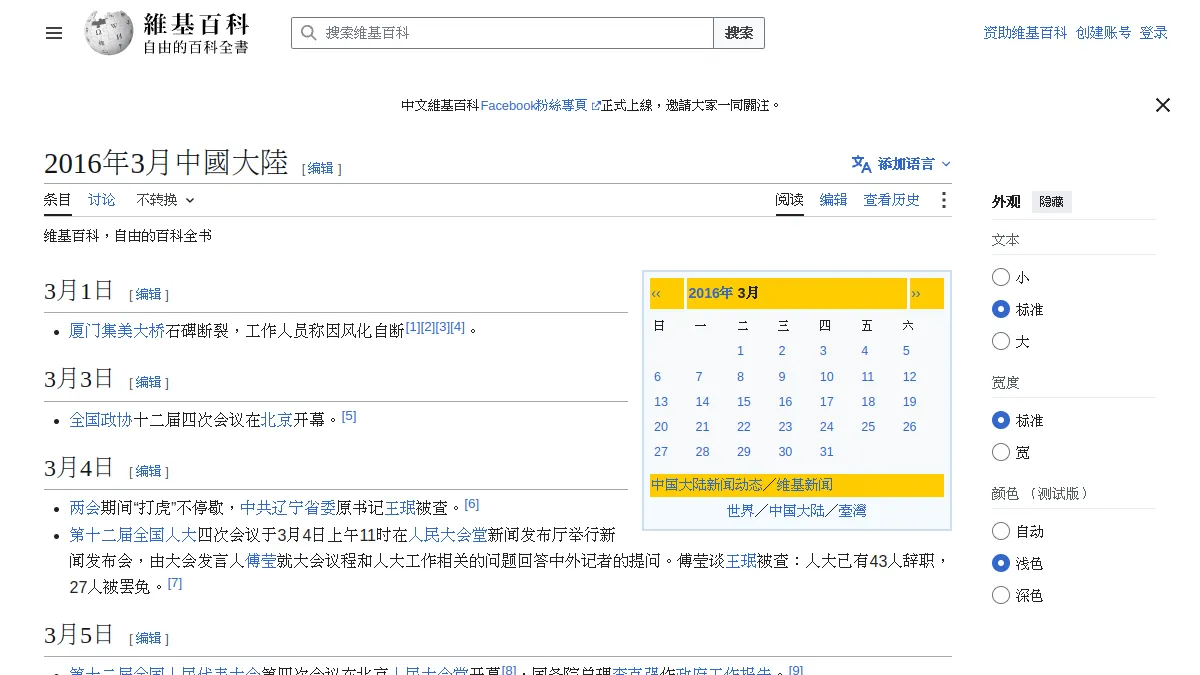Select the large text size option
The width and height of the screenshot is (1200, 675).
[x=1001, y=341]
